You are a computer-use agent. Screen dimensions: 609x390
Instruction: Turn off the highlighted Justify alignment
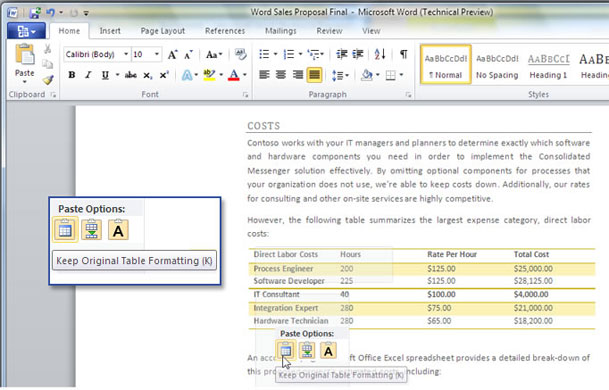[x=314, y=75]
